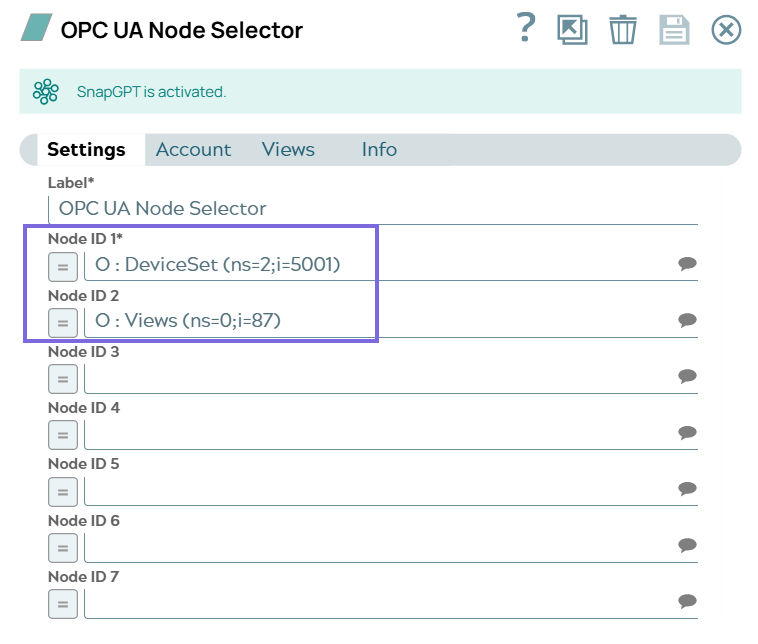Screen dimensions: 758x644
Task: Click the SnapGPT flower icon
Action: (46, 91)
